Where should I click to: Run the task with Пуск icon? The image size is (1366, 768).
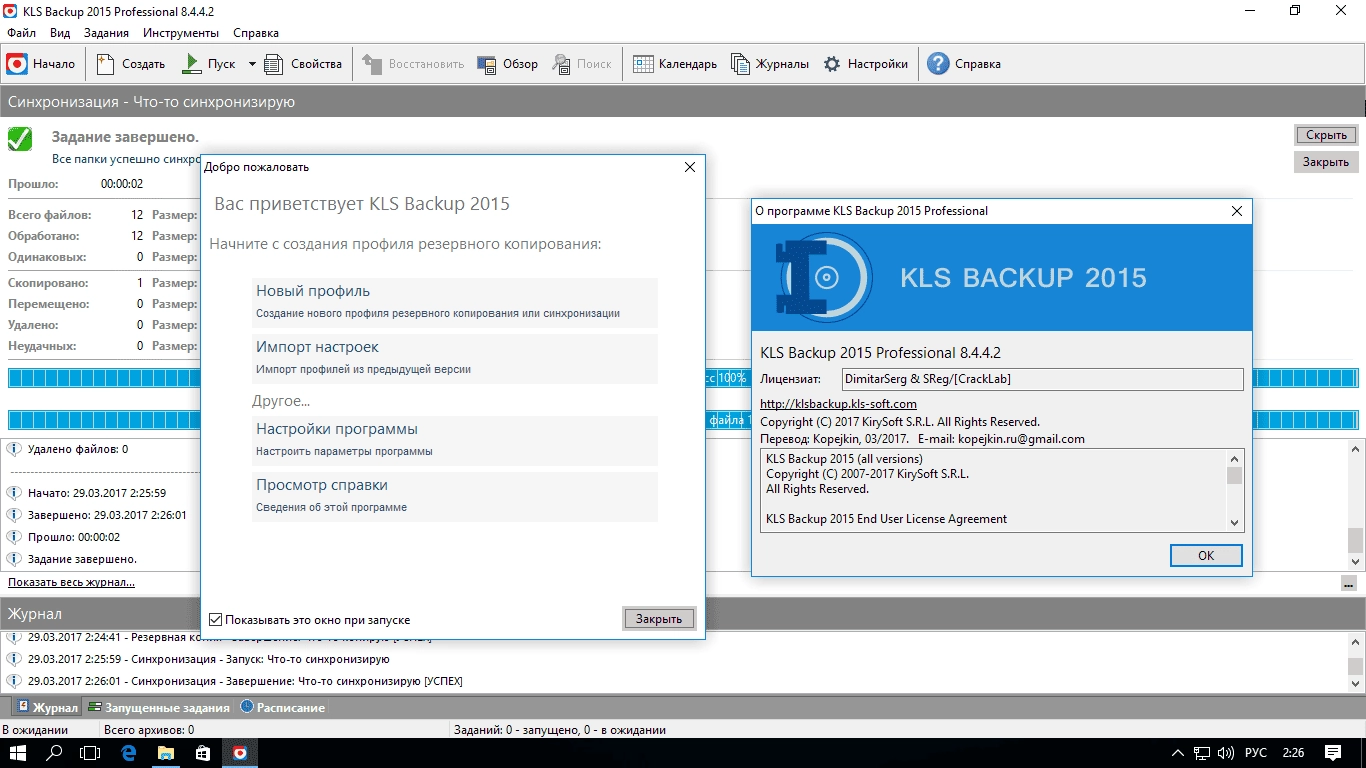pyautogui.click(x=192, y=64)
